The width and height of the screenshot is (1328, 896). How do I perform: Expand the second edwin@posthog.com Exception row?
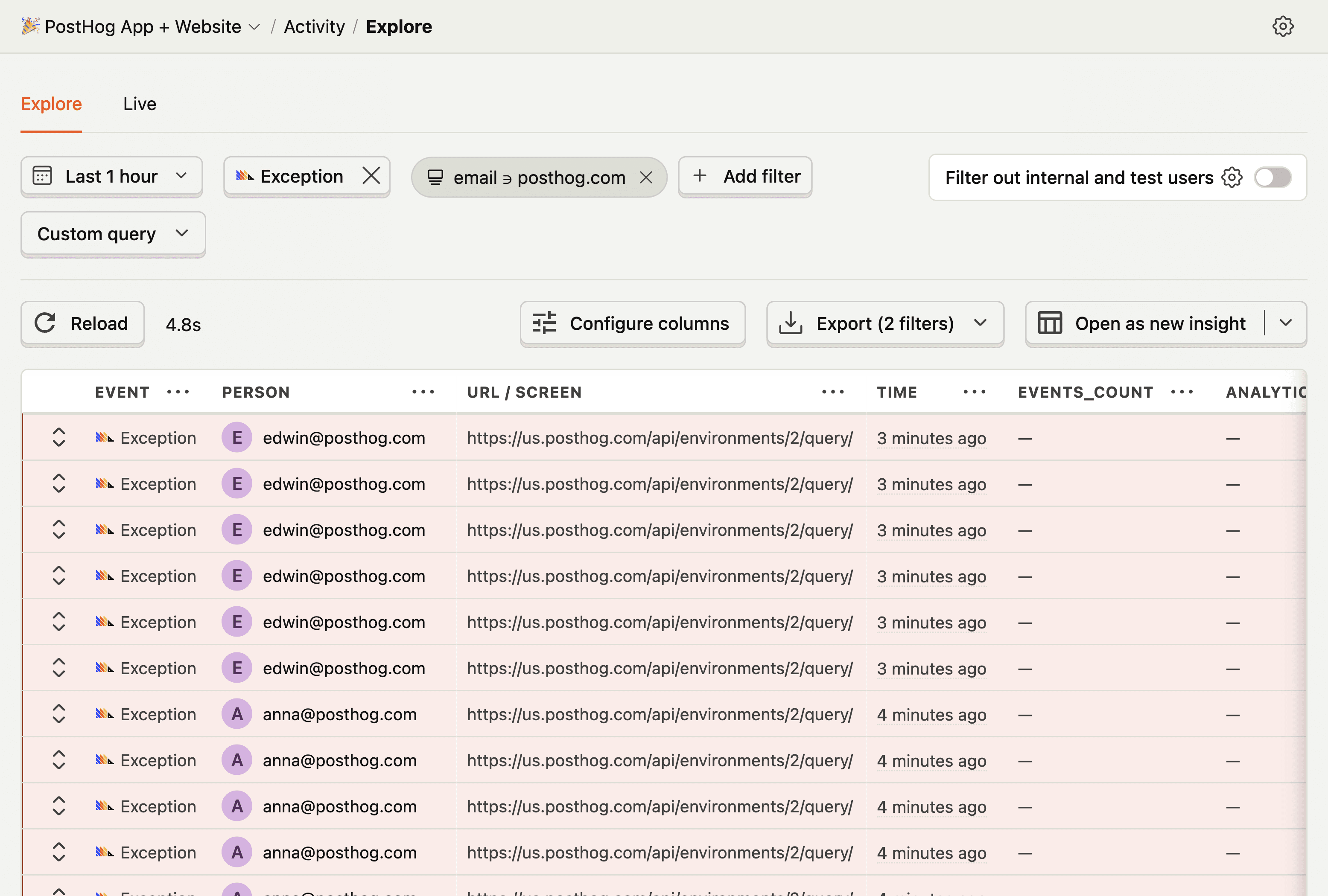point(59,484)
